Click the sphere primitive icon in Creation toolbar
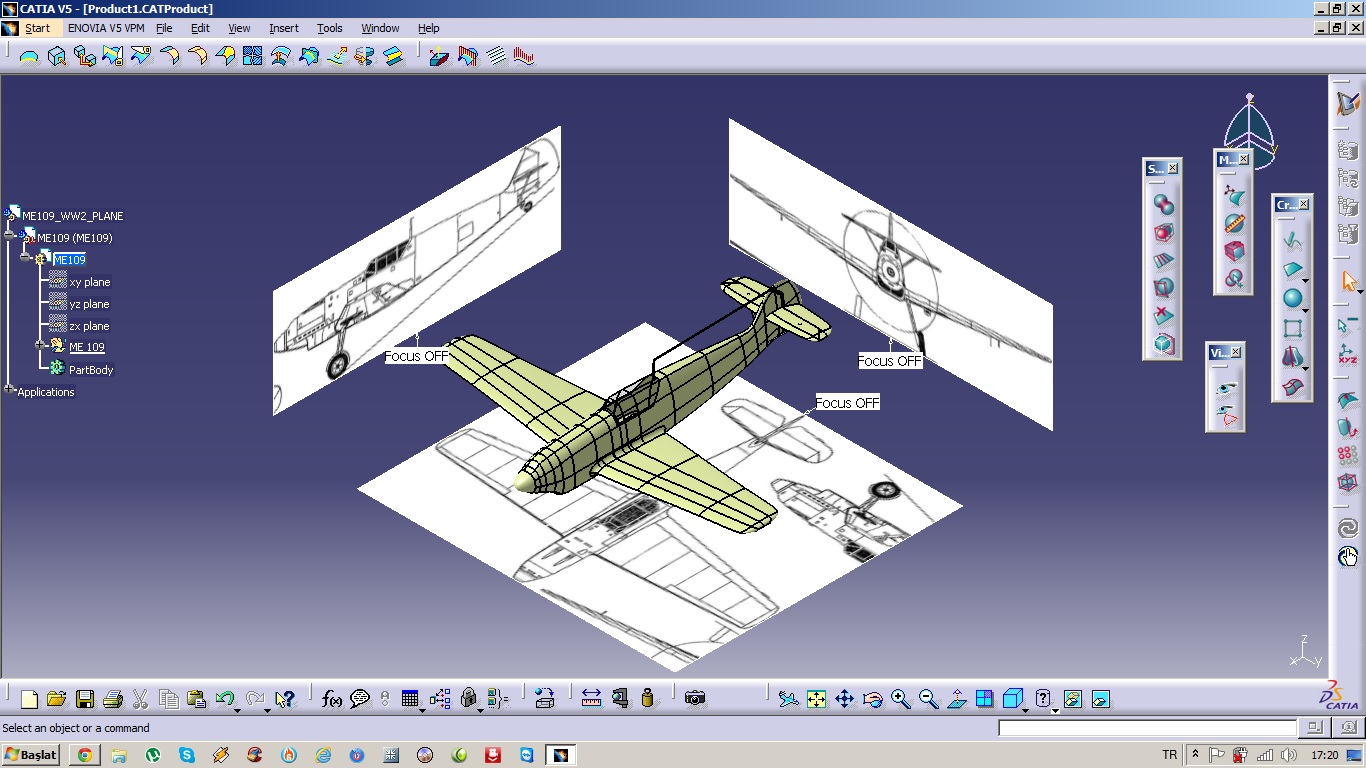The image size is (1366, 768). point(1292,298)
